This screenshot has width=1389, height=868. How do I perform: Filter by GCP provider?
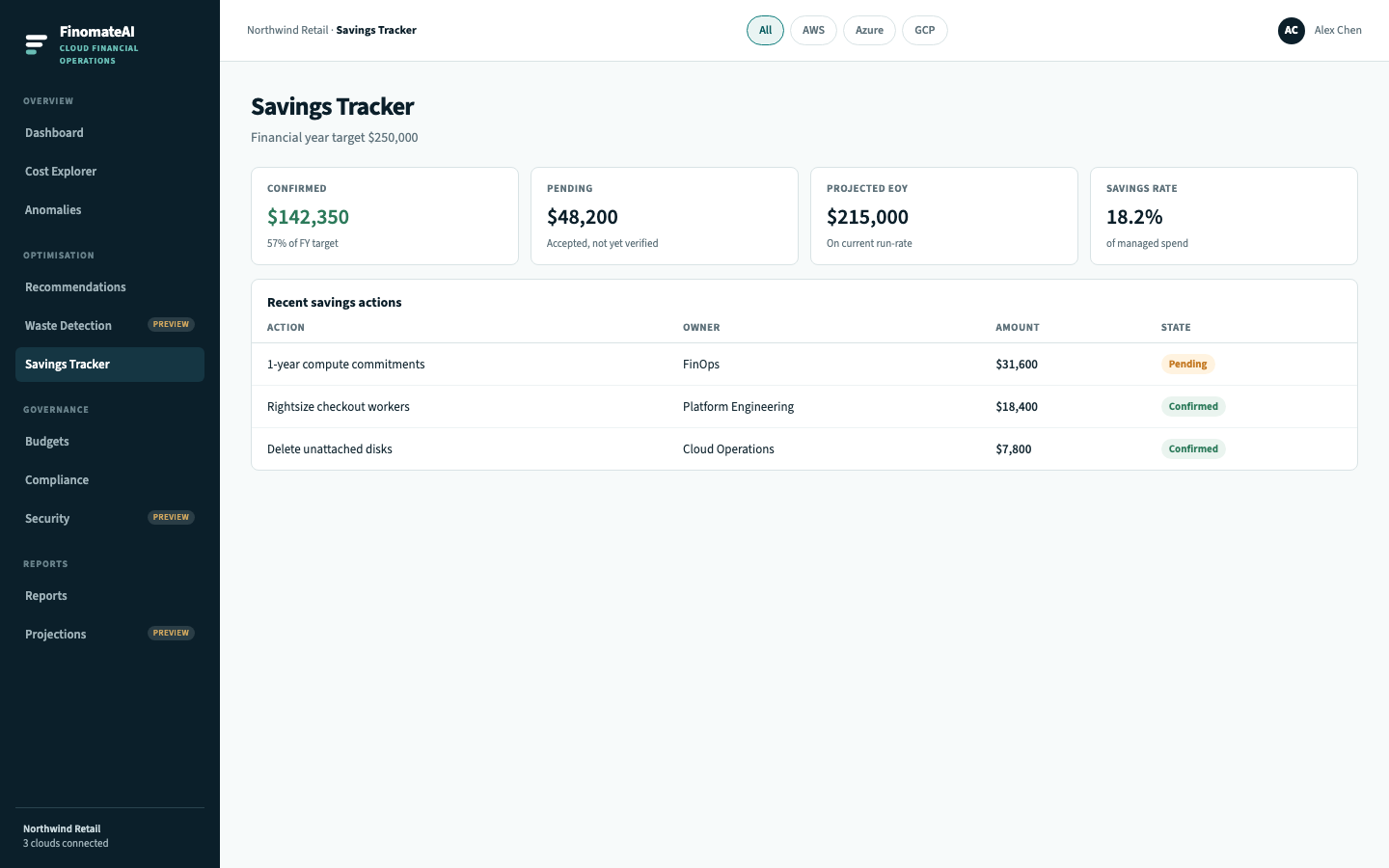pyautogui.click(x=924, y=31)
